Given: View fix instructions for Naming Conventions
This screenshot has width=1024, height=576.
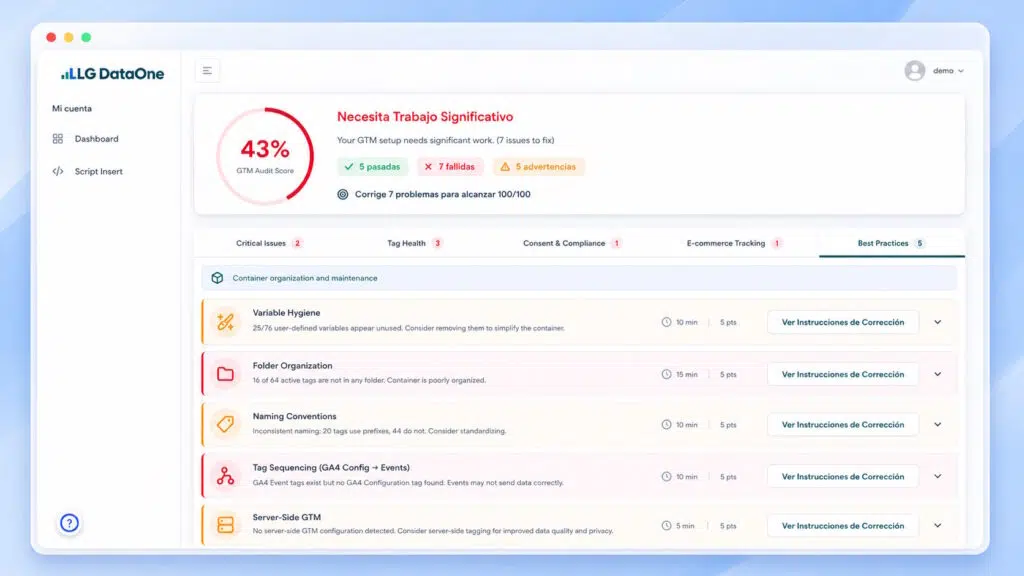Looking at the screenshot, I should coord(842,424).
